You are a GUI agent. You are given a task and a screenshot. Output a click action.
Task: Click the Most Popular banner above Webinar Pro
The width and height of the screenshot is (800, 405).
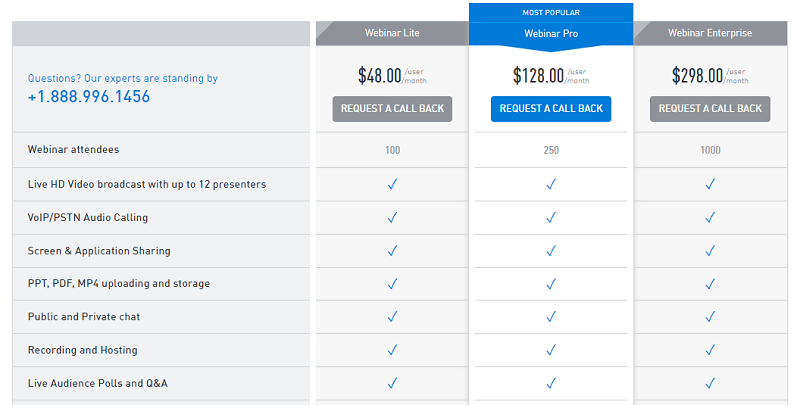(x=551, y=13)
